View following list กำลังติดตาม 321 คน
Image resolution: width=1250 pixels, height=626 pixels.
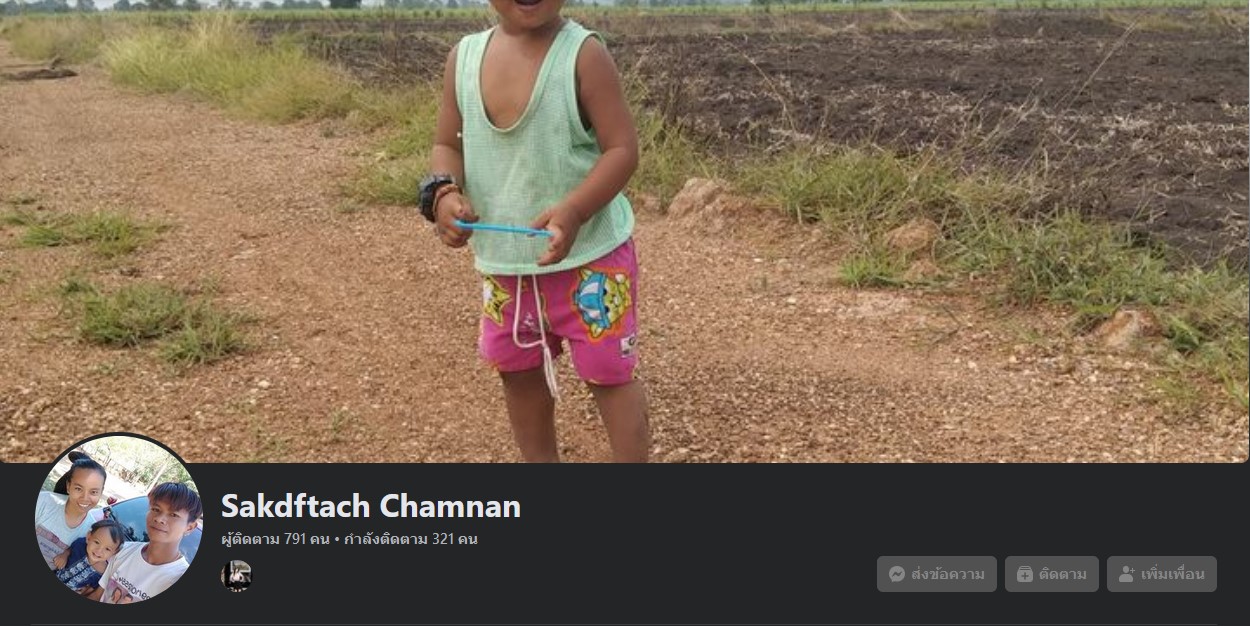tap(410, 539)
